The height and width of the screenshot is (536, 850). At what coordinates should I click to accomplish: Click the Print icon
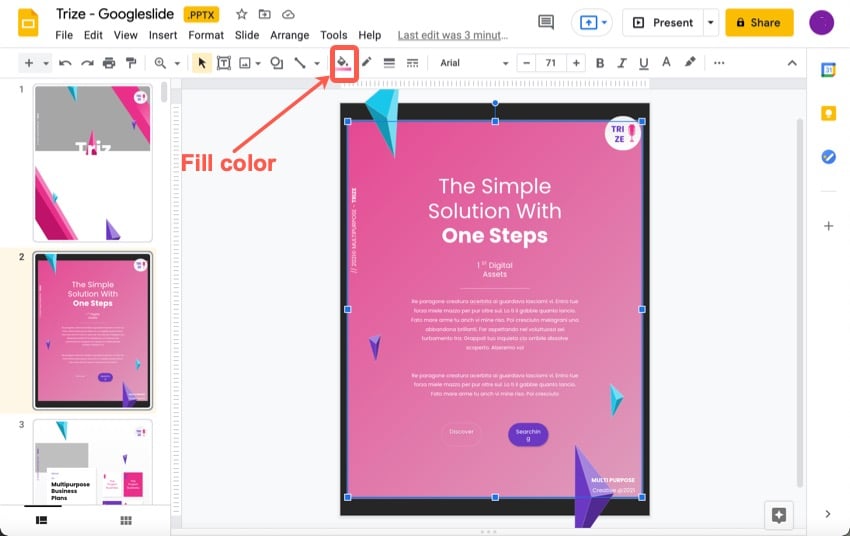tap(109, 63)
